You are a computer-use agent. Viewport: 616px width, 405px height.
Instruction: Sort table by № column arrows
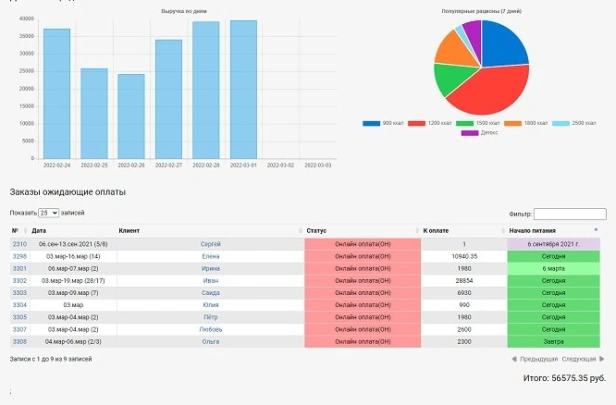[26, 231]
